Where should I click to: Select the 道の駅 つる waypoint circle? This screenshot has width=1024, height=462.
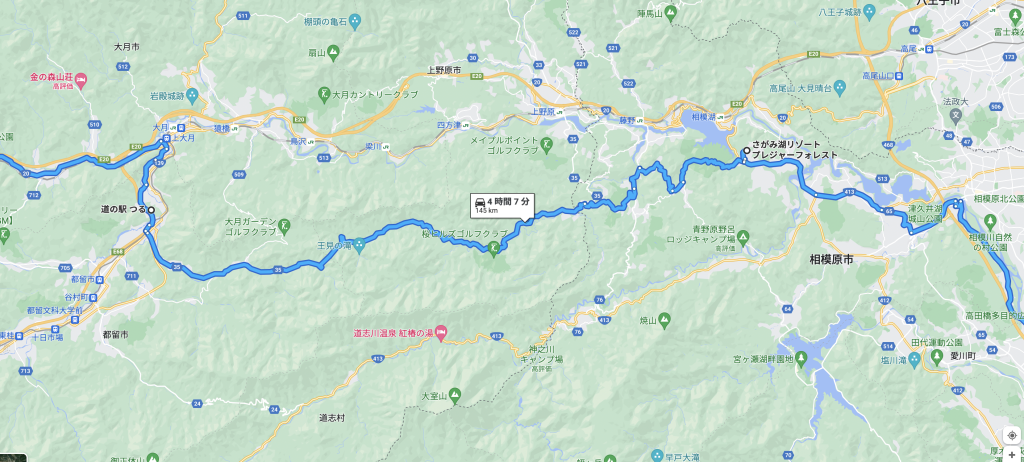(151, 210)
